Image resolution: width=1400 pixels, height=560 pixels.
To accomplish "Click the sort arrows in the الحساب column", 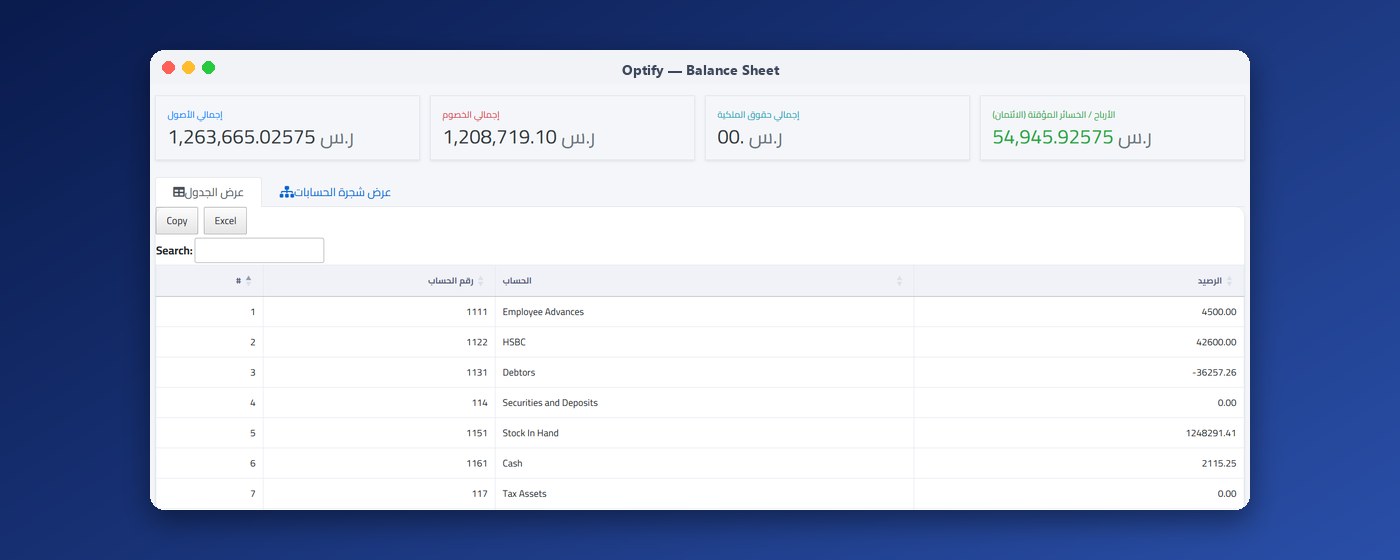I will [x=899, y=281].
